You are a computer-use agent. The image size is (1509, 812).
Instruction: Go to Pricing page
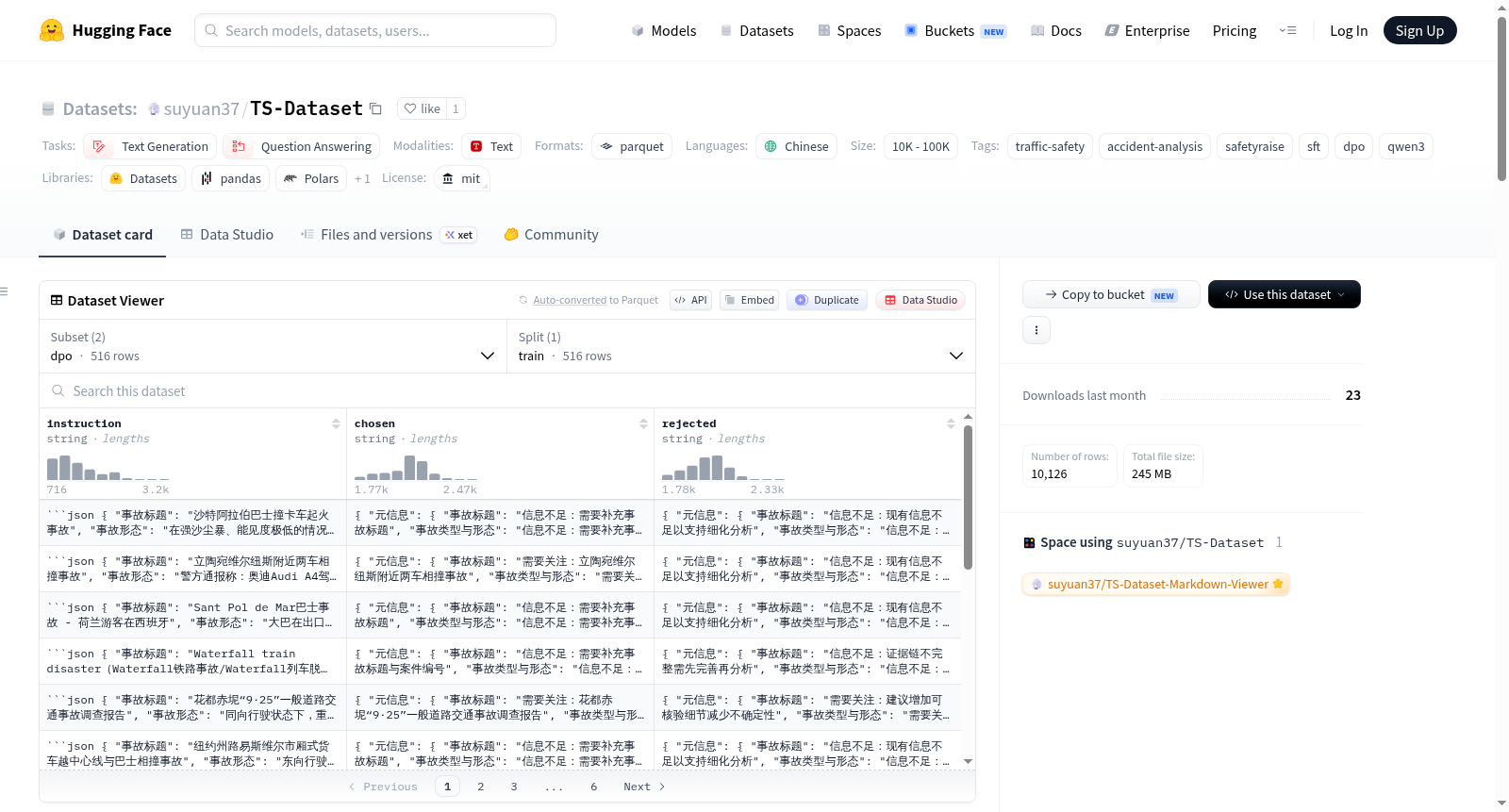1235,30
